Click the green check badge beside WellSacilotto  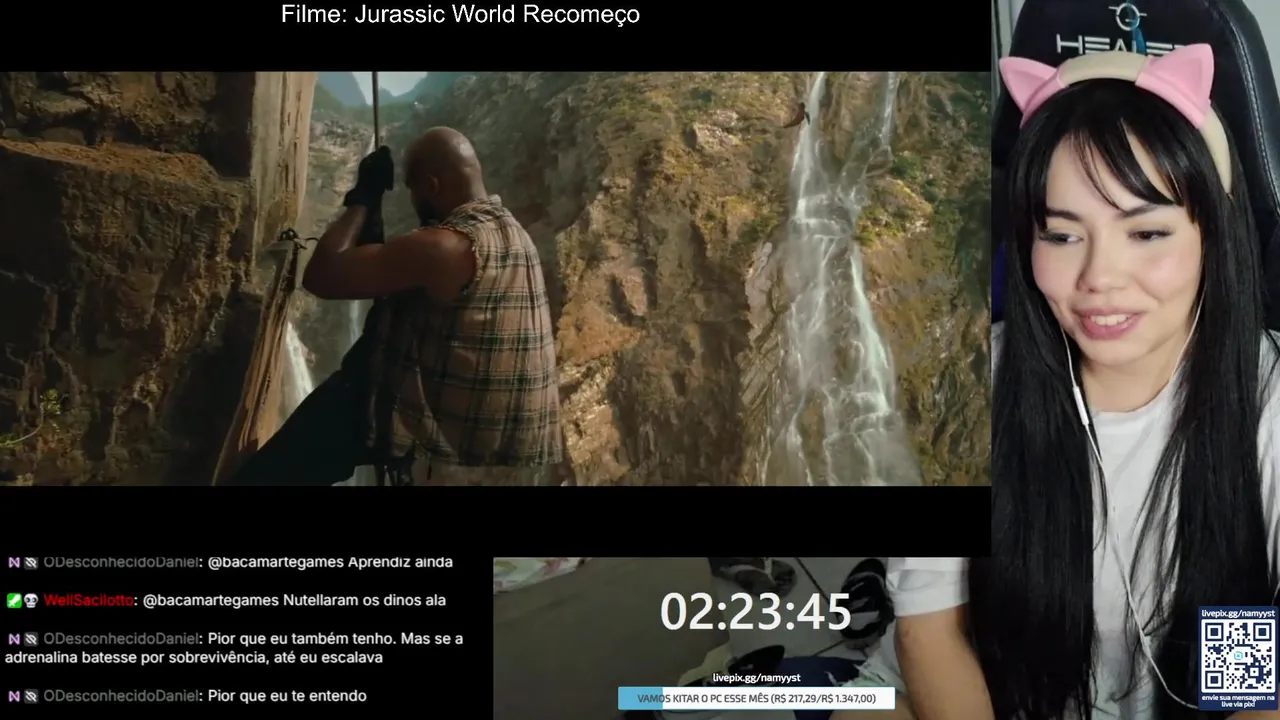click(14, 600)
